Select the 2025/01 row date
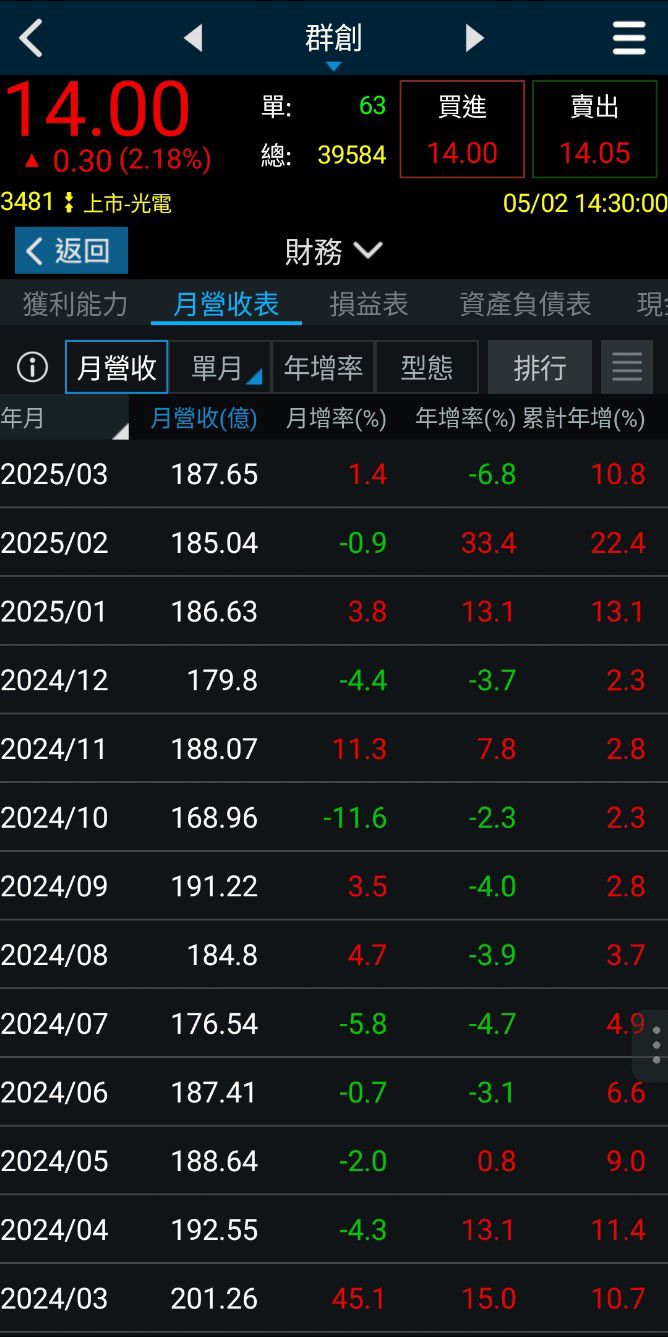668x1337 pixels. click(54, 611)
